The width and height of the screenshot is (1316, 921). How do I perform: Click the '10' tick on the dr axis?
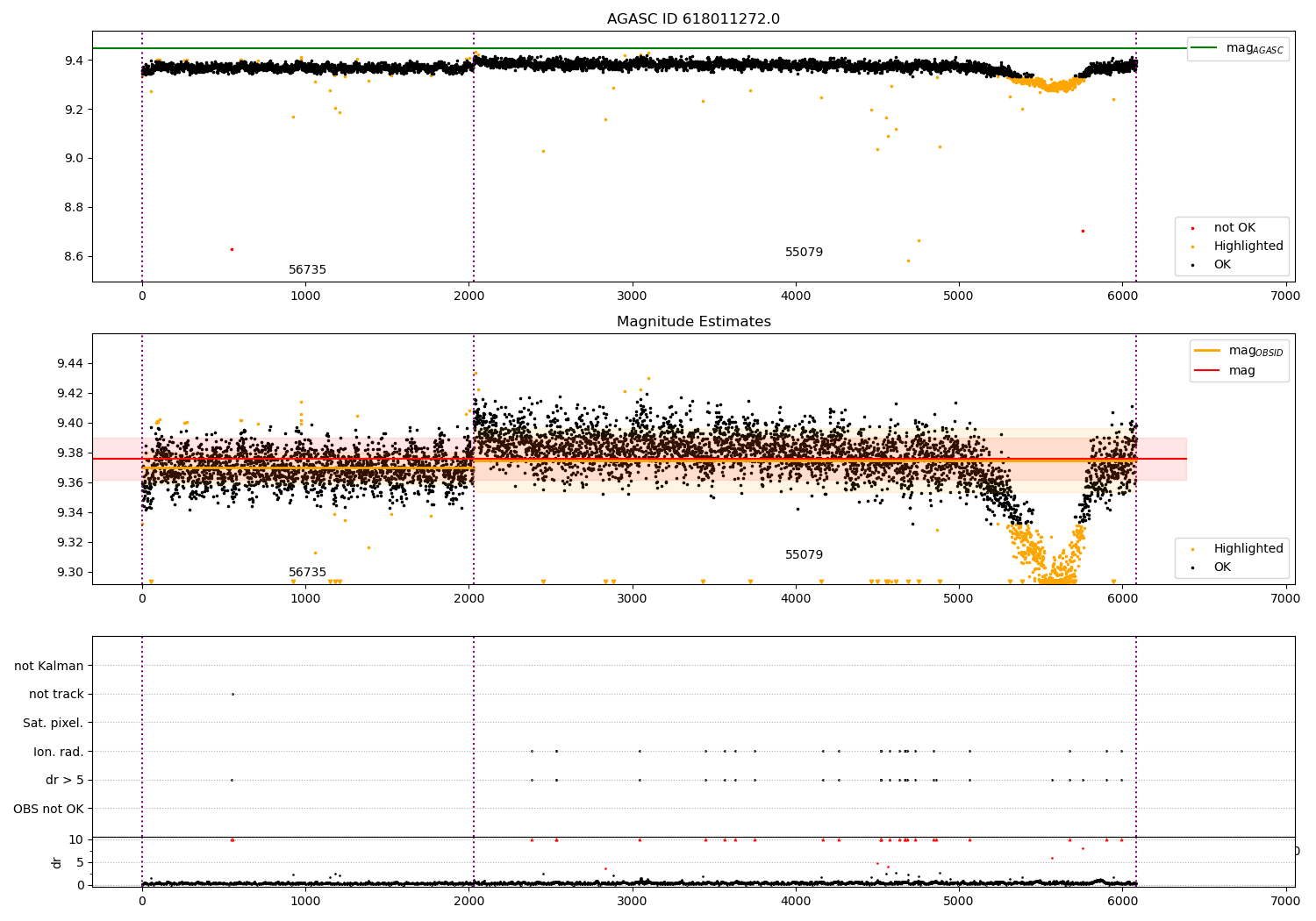pyautogui.click(x=76, y=839)
